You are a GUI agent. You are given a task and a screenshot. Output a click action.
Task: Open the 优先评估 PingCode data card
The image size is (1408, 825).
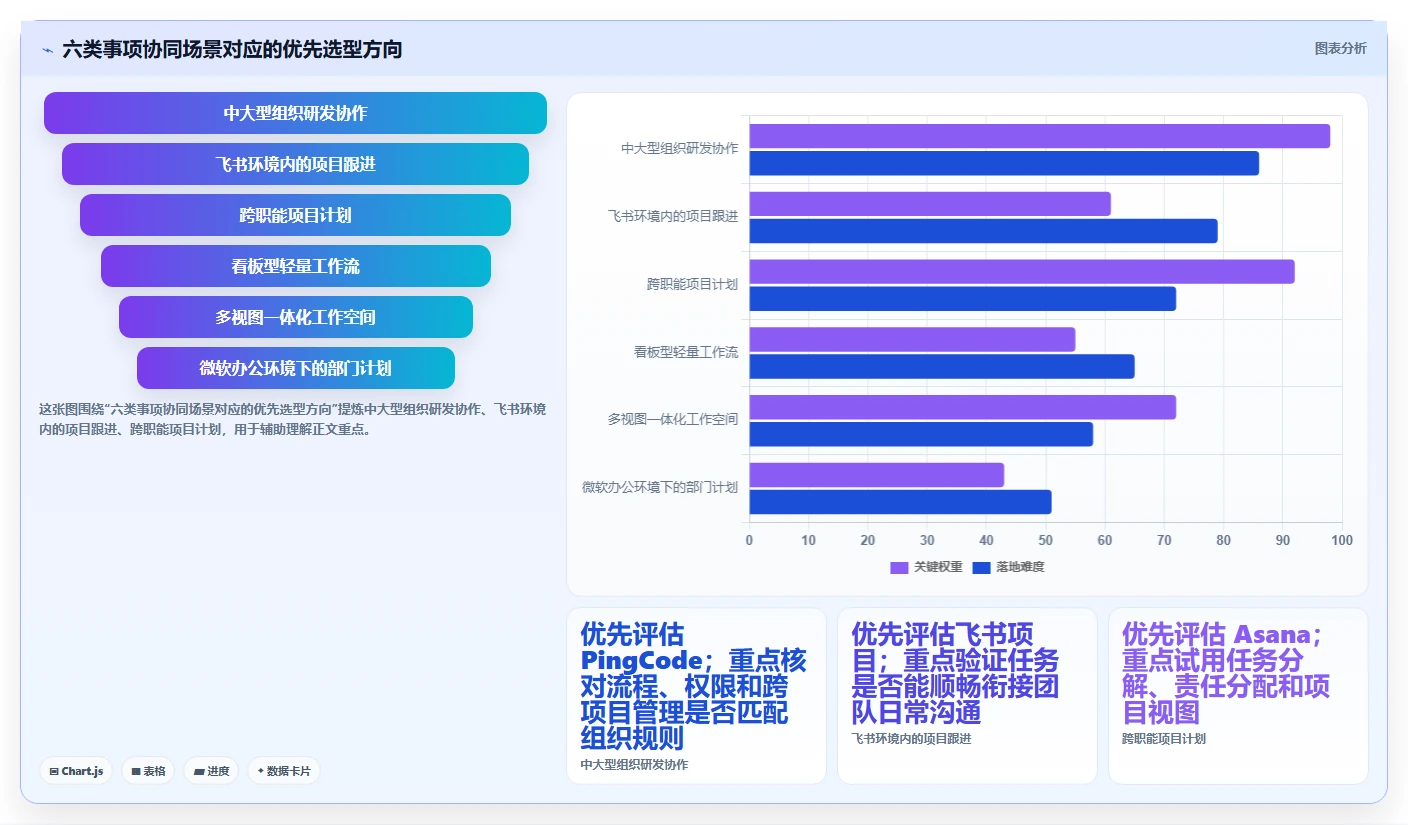coord(696,696)
